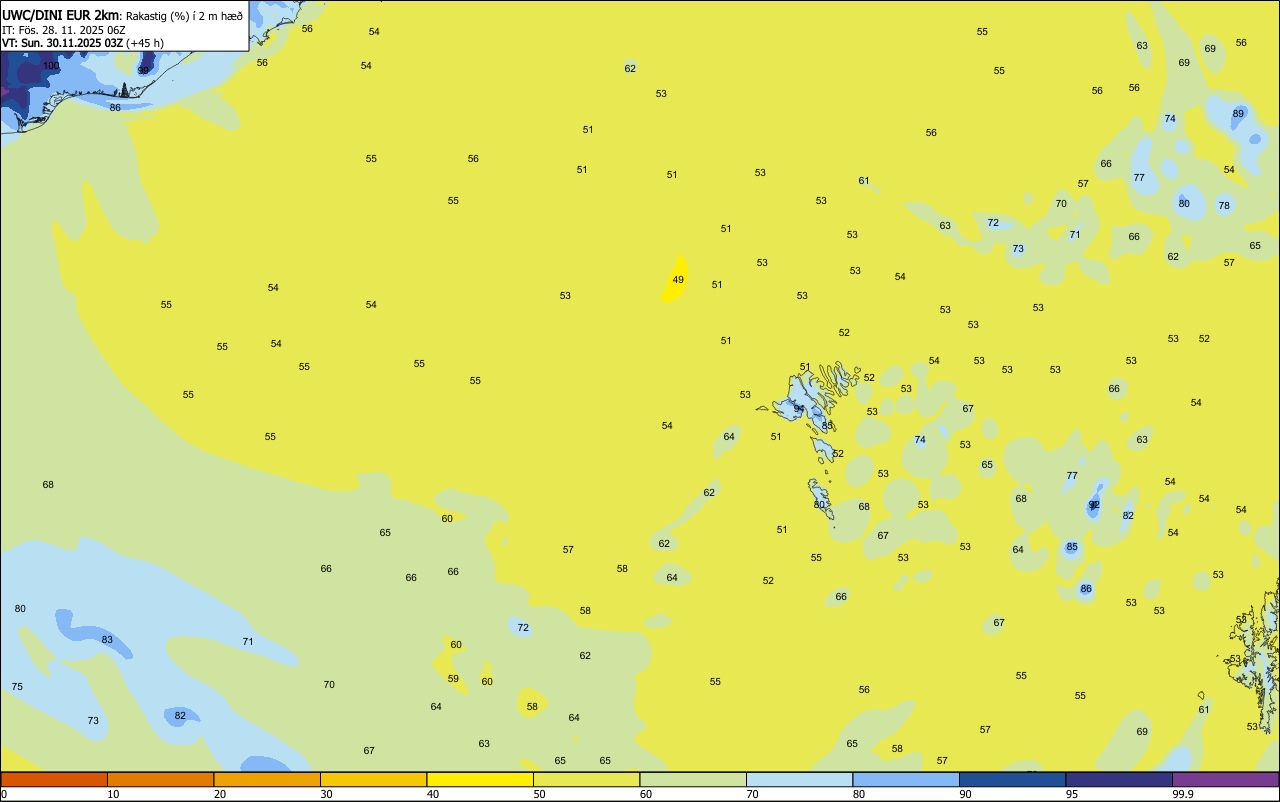The height and width of the screenshot is (802, 1280).
Task: Click the 89 humidity value on the map
Action: click(1238, 114)
